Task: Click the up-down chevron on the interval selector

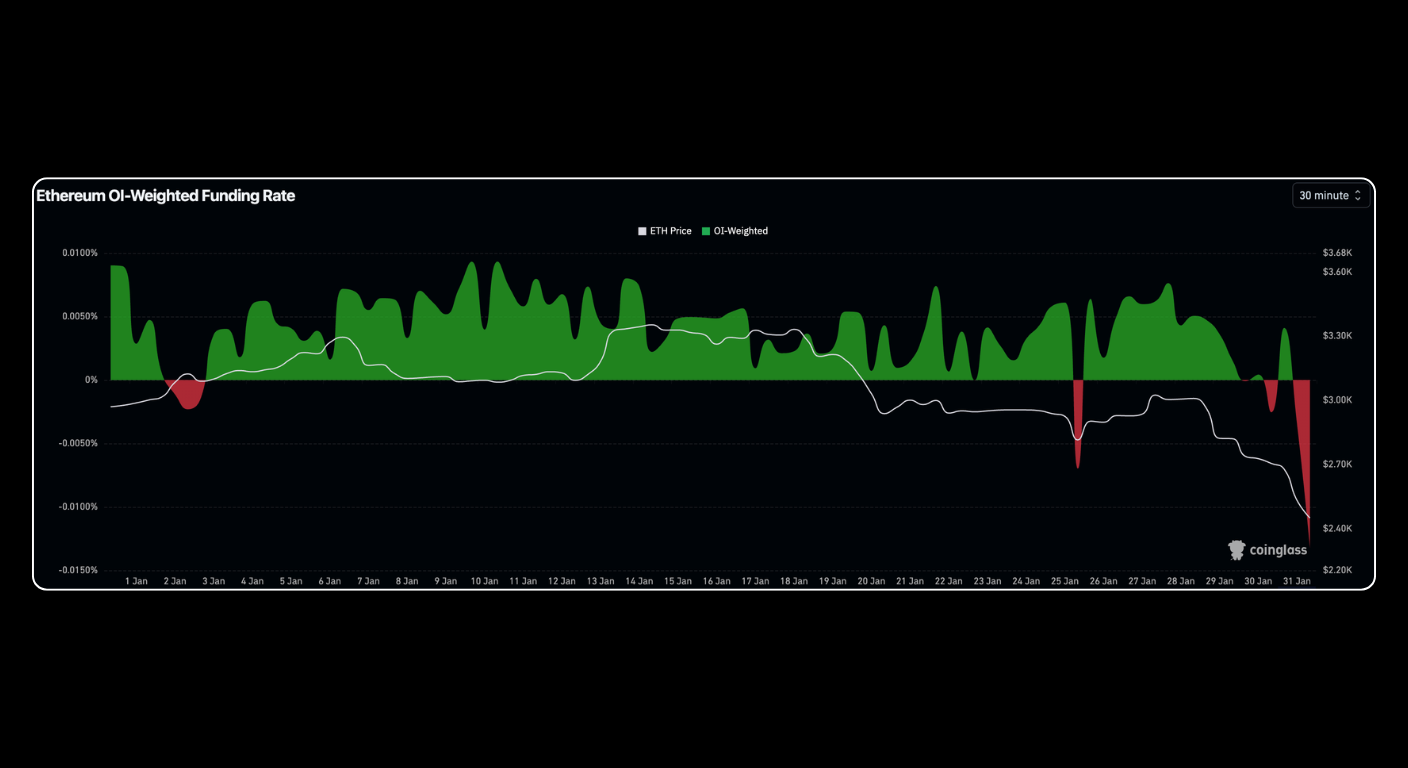Action: pos(1359,195)
